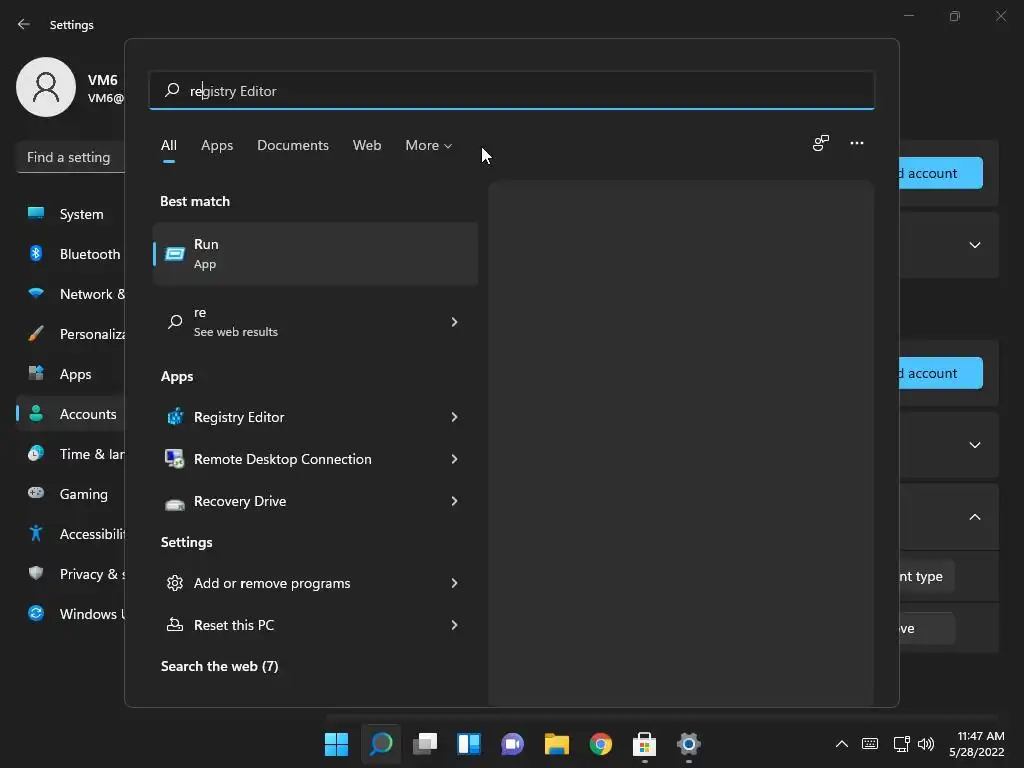This screenshot has height=768, width=1024.
Task: Open Network in Settings sidebar
Action: (71, 294)
